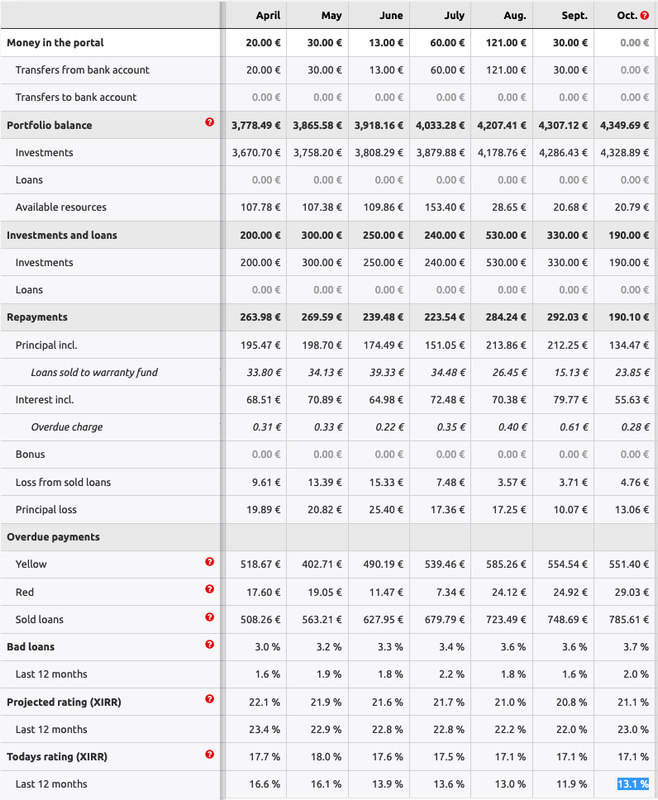Click the 530.00 € Aug. Investments and loans total

pyautogui.click(x=506, y=235)
